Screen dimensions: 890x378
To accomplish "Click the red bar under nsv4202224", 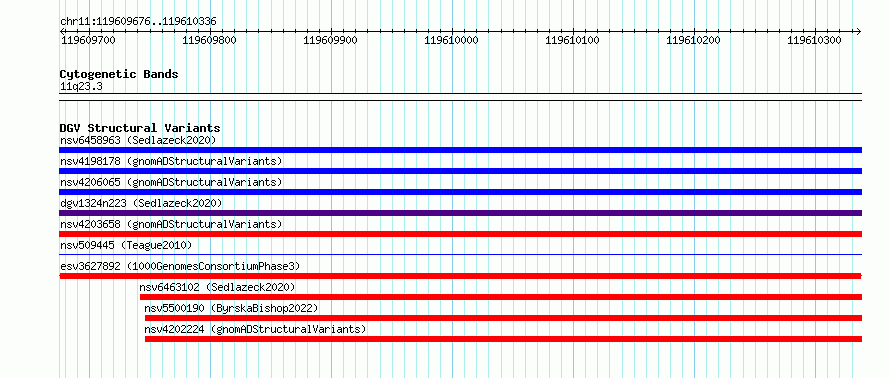I will point(503,339).
